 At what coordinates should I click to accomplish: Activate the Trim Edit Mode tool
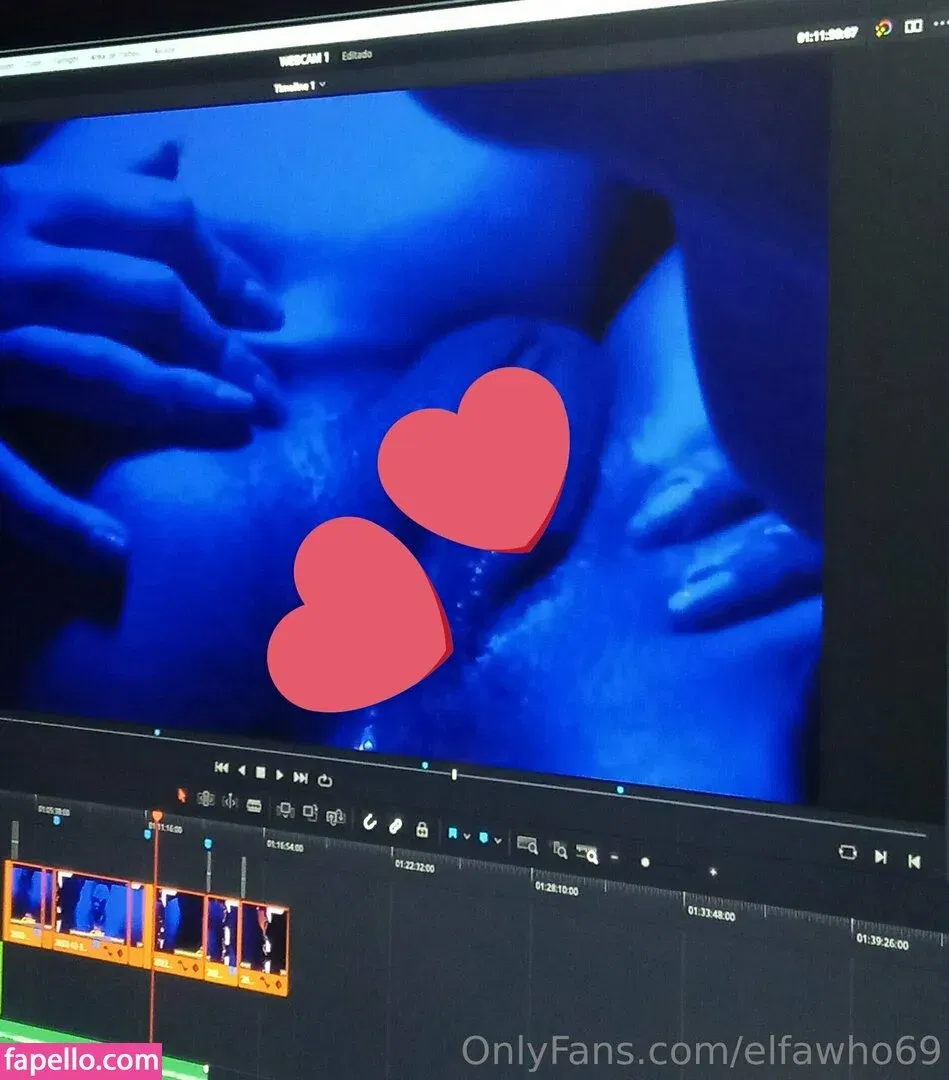point(206,799)
